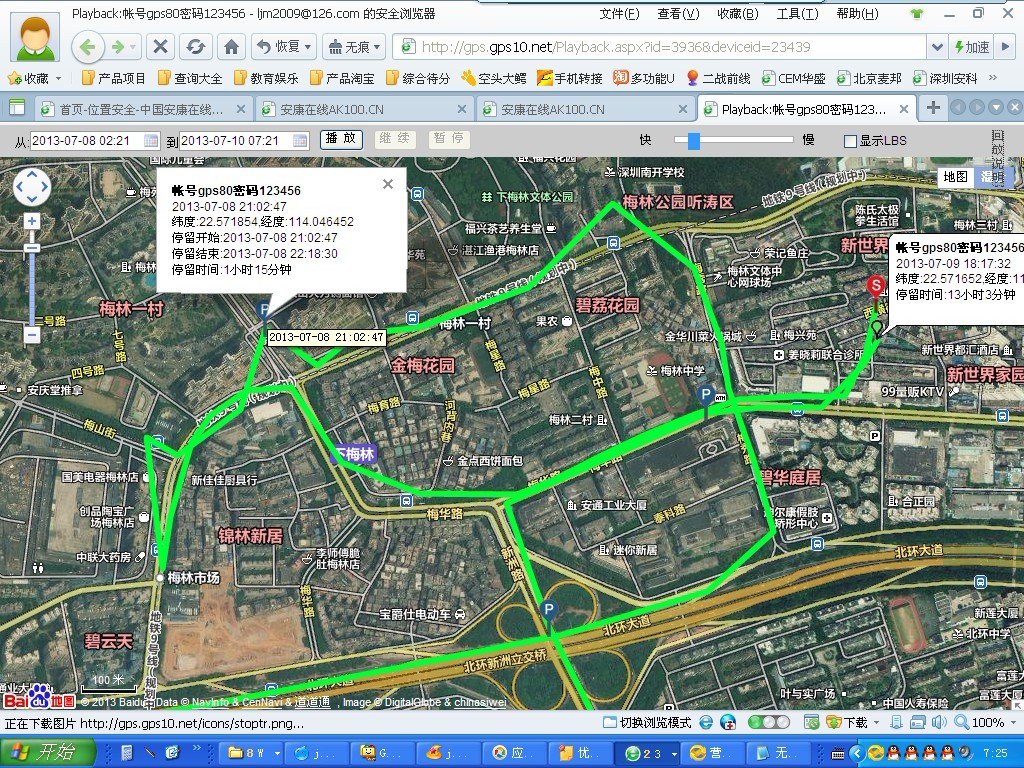This screenshot has height=768, width=1024.
Task: Open the 产品项目 bookmark folder
Action: (114, 78)
